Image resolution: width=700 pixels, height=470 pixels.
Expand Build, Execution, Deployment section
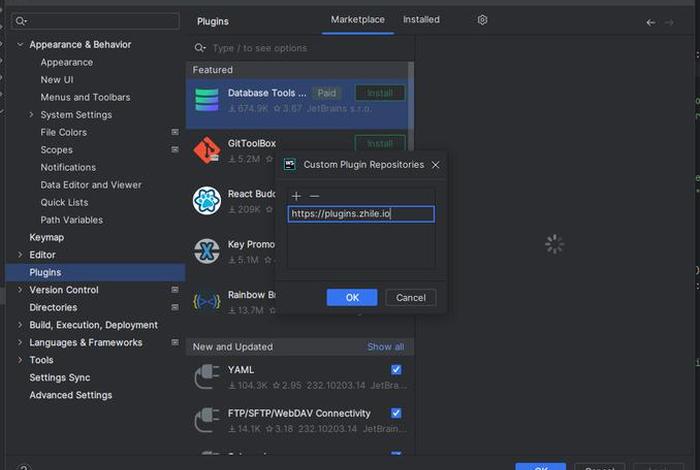(20, 325)
